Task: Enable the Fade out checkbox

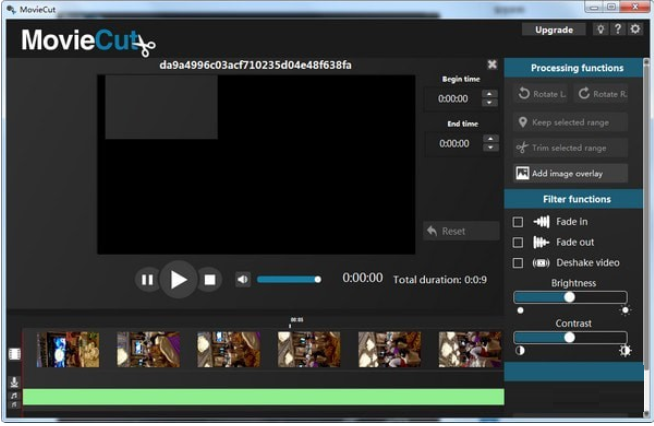Action: coord(518,243)
